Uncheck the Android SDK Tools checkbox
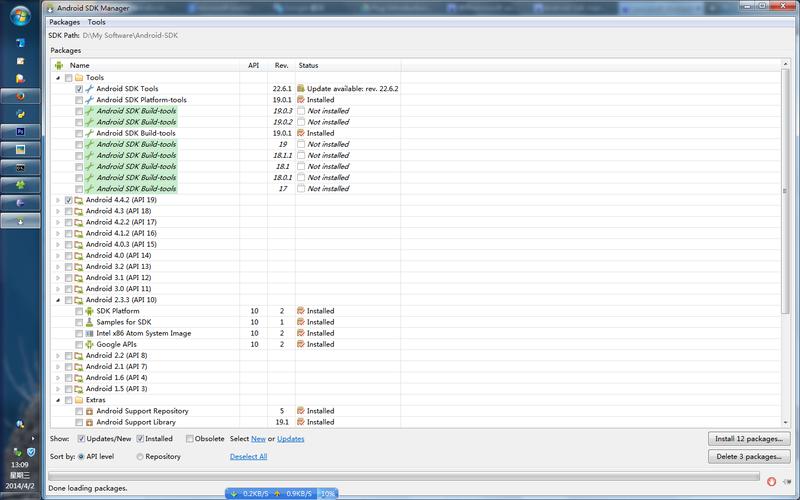 [79, 89]
